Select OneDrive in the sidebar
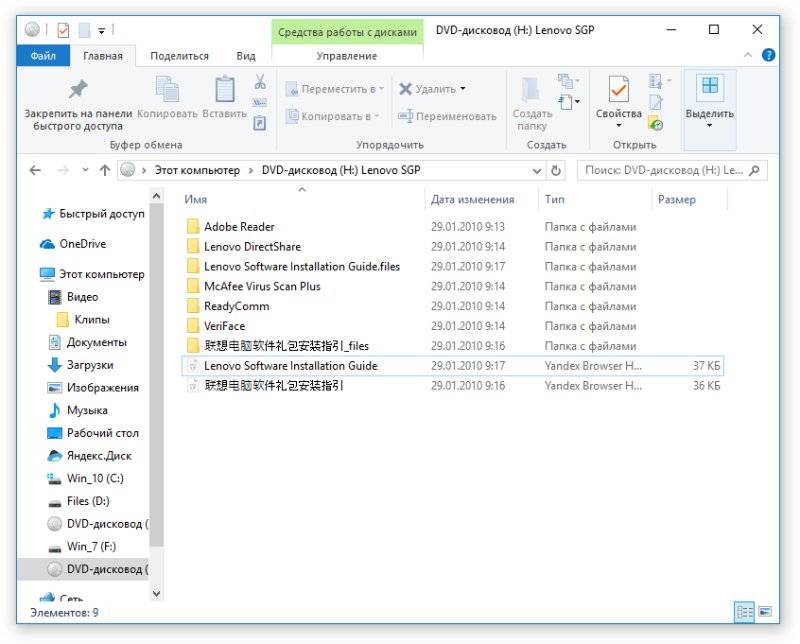 [73, 244]
